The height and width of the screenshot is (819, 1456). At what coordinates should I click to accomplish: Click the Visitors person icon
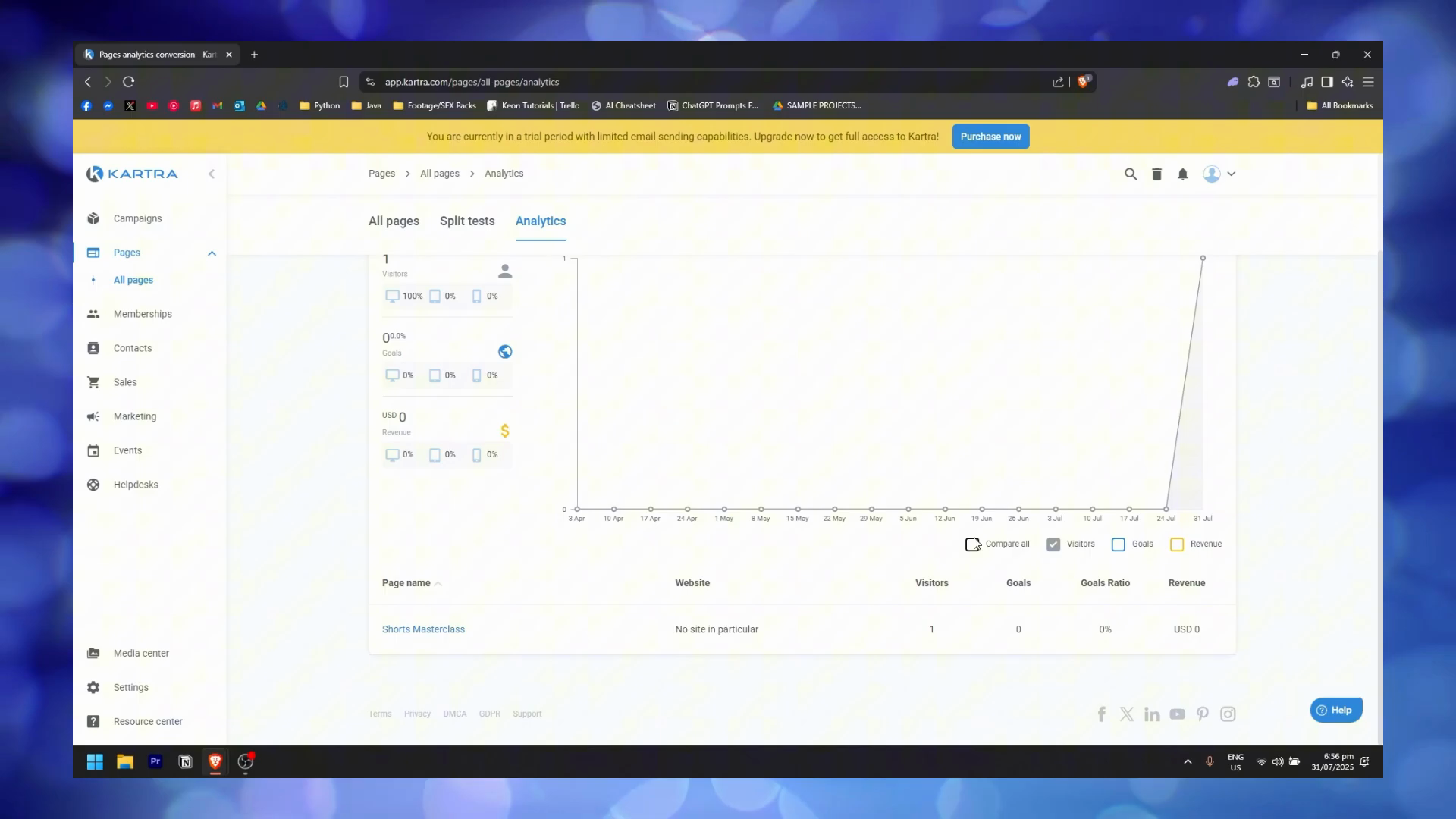tap(505, 271)
